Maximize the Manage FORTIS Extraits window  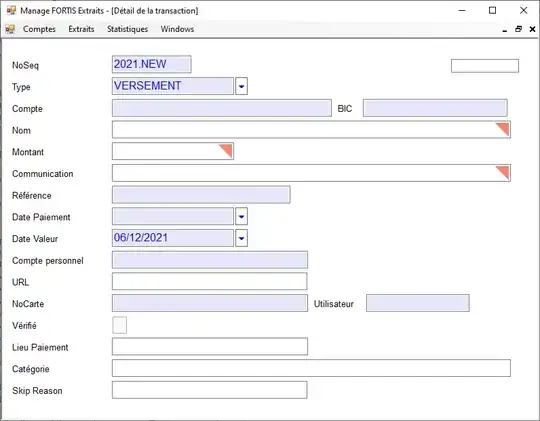pyautogui.click(x=493, y=11)
